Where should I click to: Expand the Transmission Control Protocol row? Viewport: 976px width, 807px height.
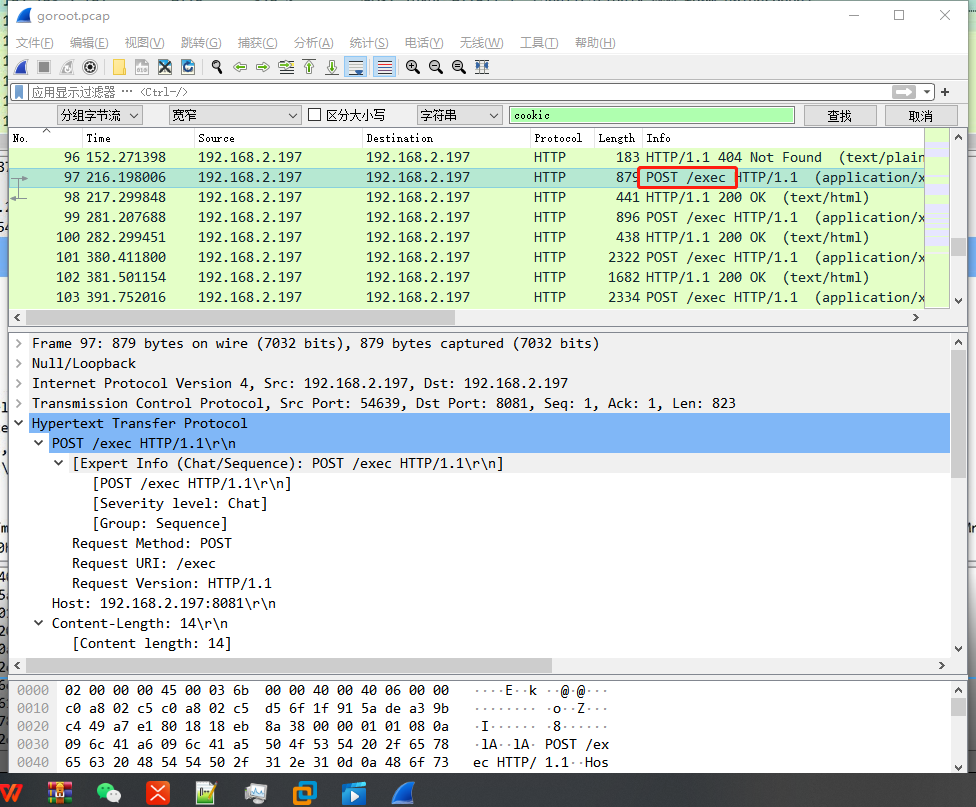point(19,404)
